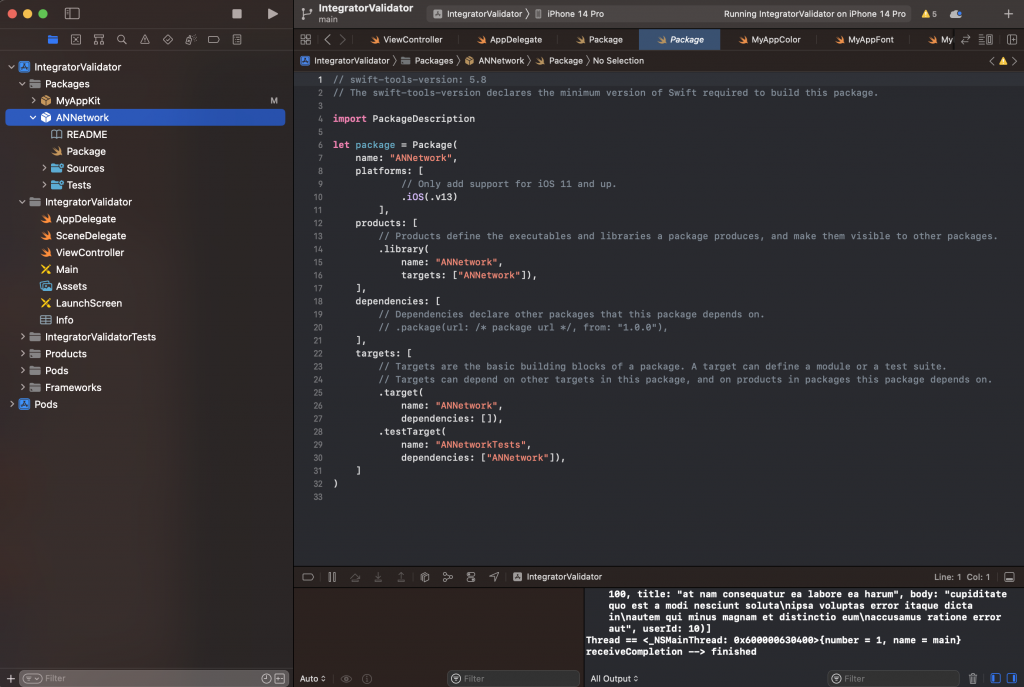This screenshot has width=1024, height=687.
Task: Toggle breakpoints activation in debug bar
Action: pyautogui.click(x=308, y=577)
